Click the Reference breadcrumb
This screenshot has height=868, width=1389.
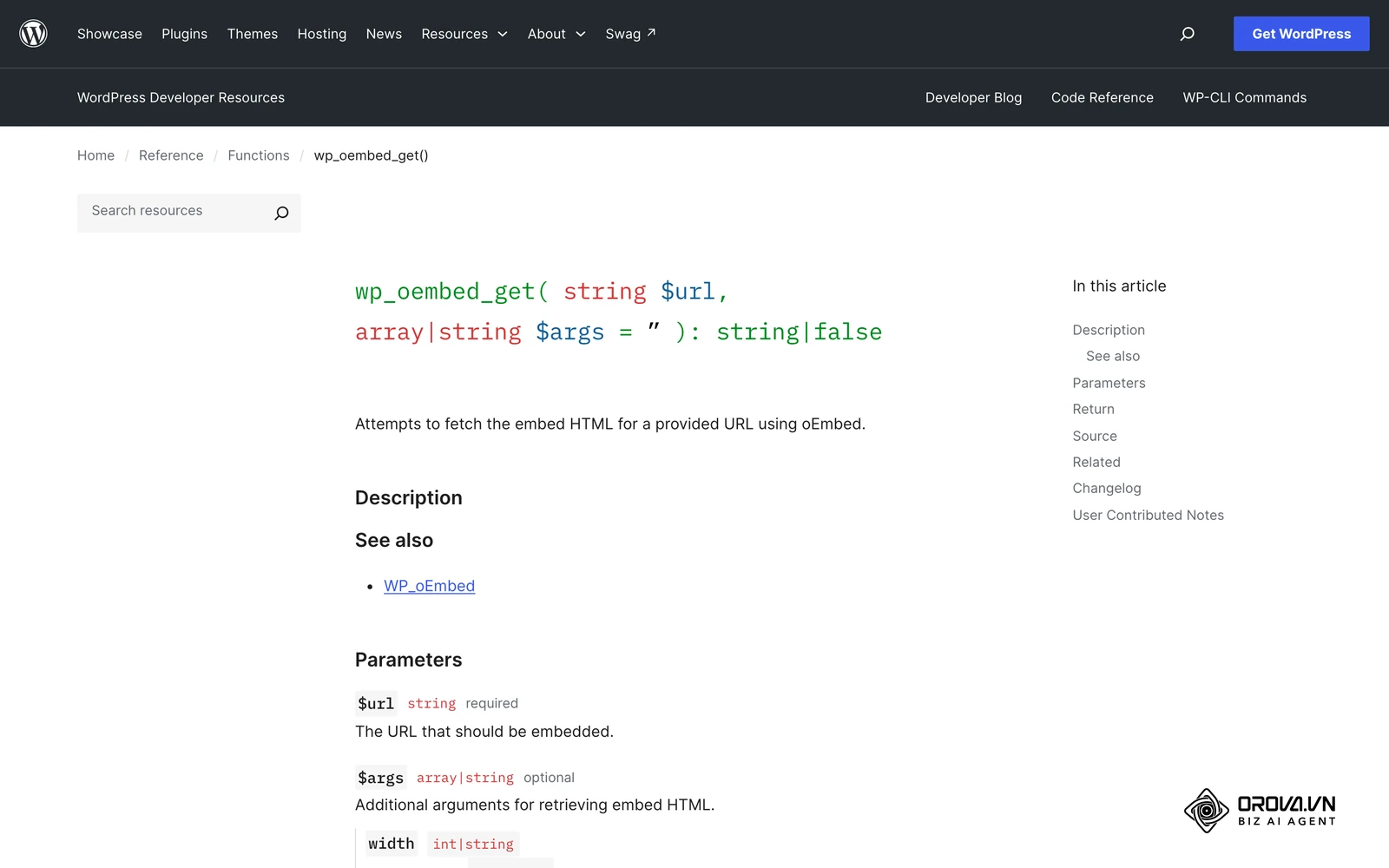(171, 155)
